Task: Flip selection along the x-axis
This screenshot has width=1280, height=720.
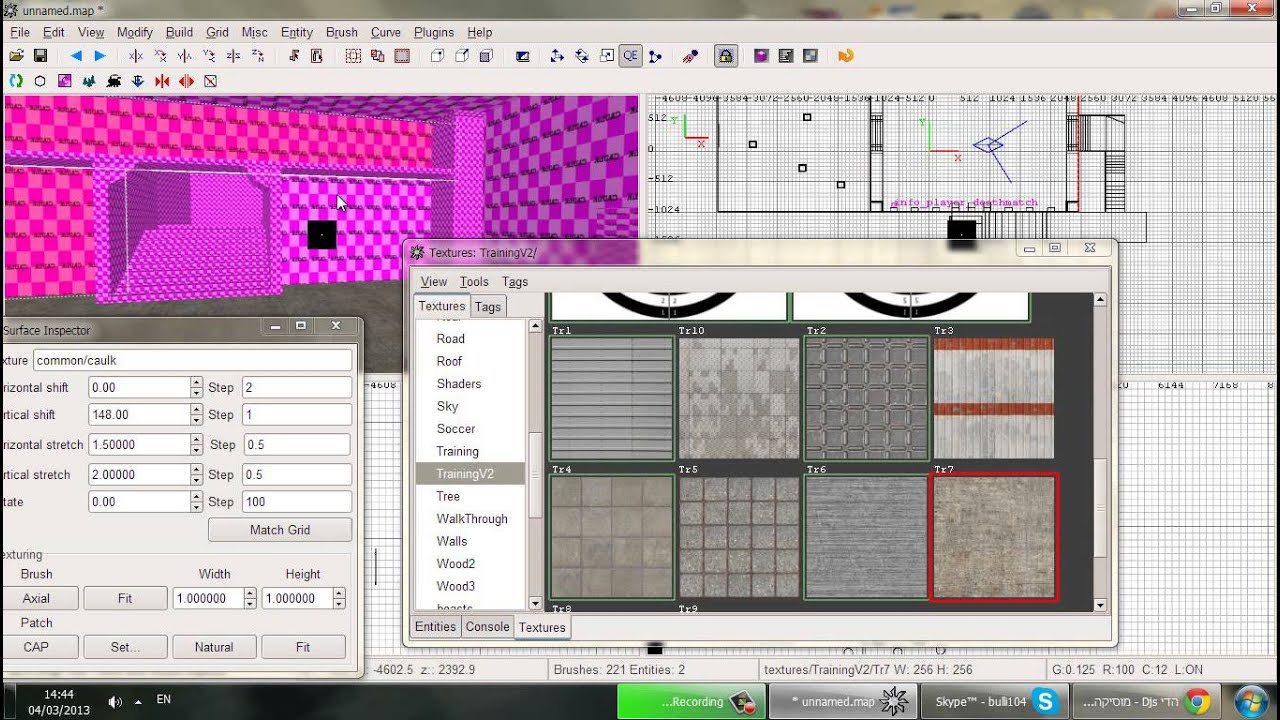Action: coord(136,56)
